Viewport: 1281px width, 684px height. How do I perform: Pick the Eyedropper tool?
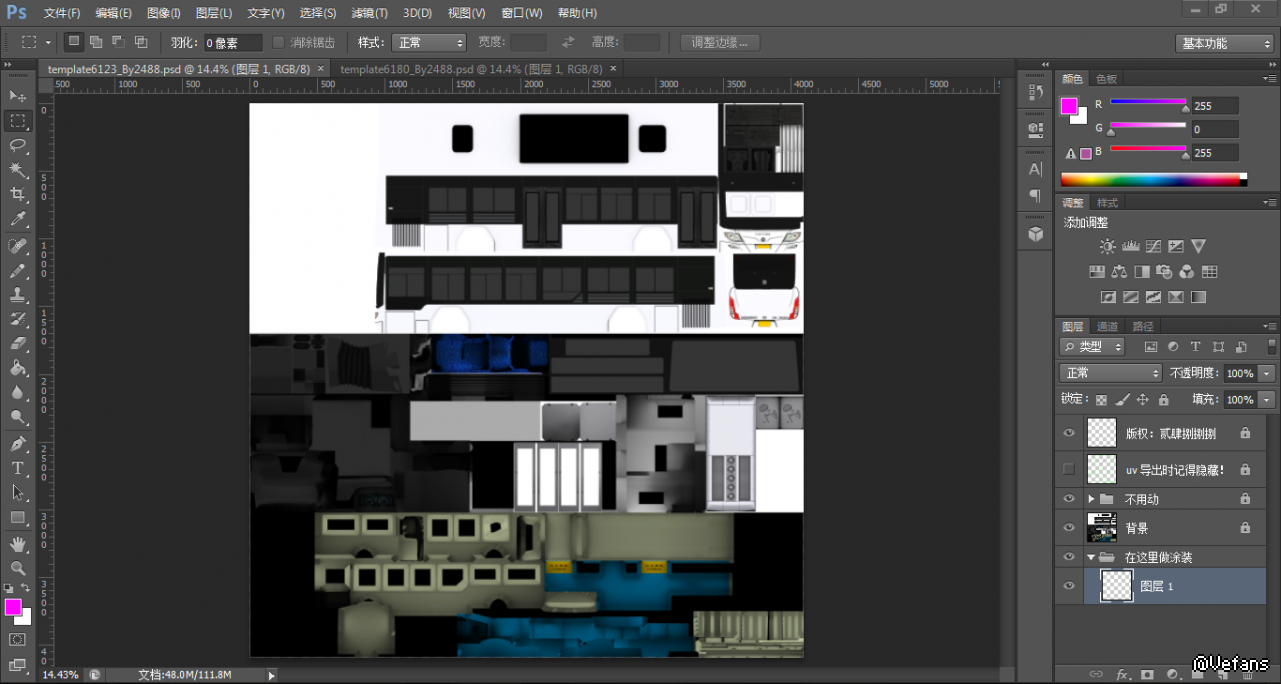coord(18,219)
